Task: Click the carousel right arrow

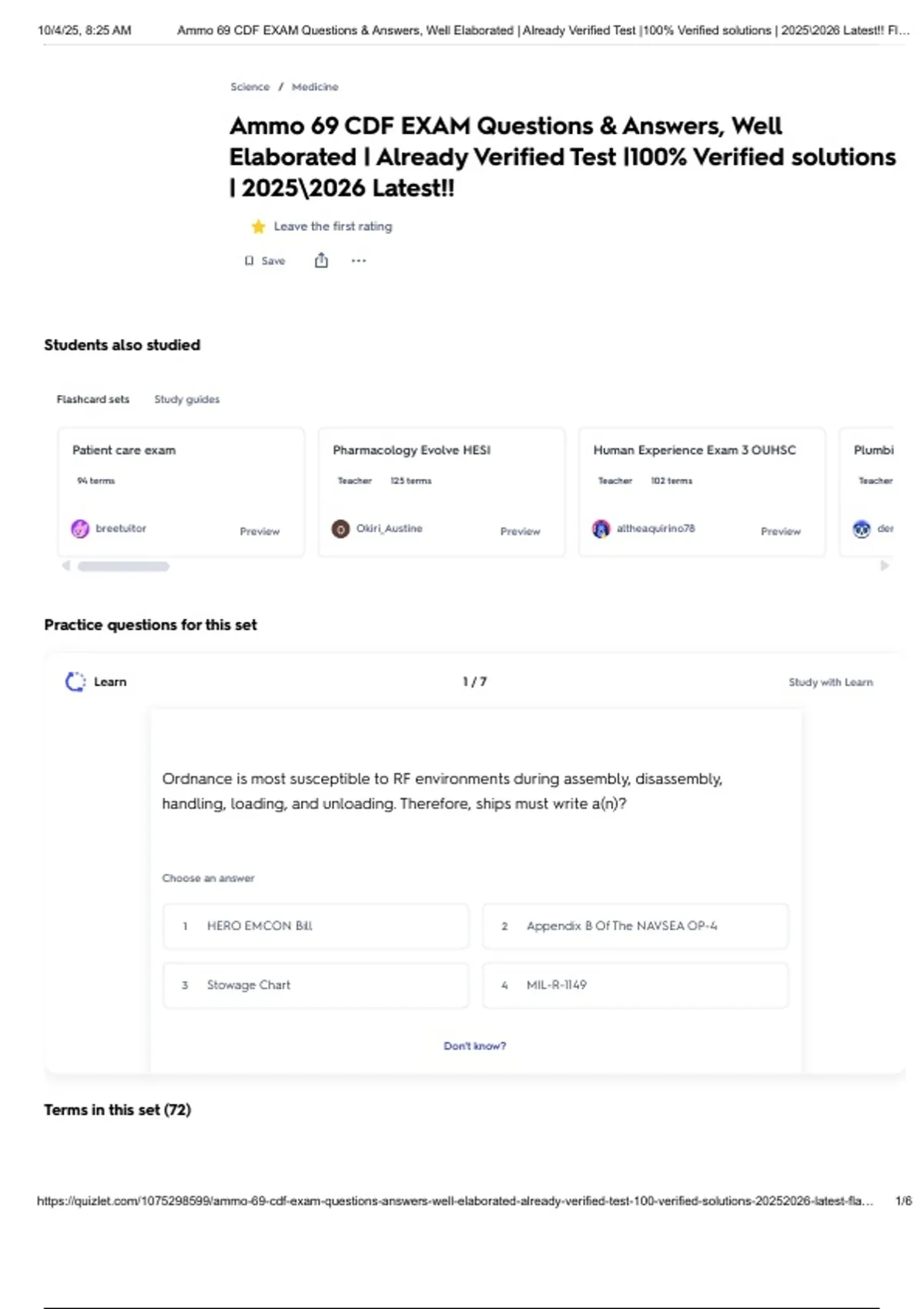Action: pos(885,566)
